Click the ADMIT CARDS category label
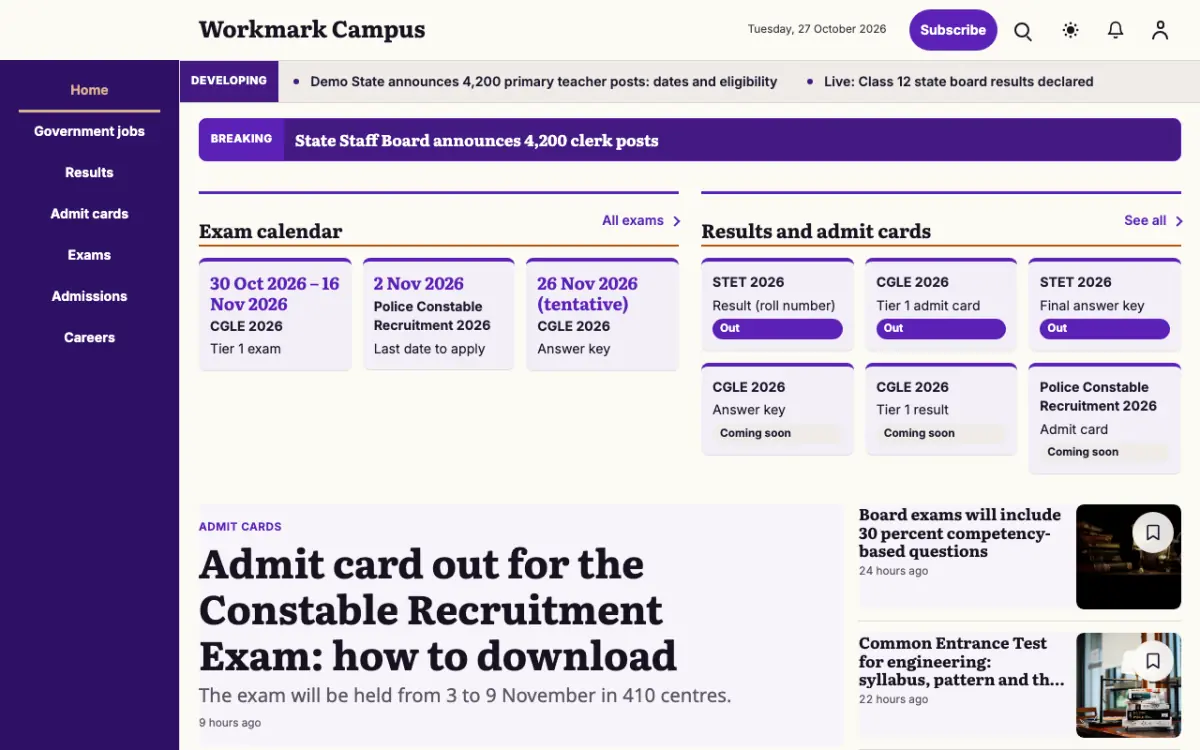Image resolution: width=1200 pixels, height=750 pixels. (240, 527)
